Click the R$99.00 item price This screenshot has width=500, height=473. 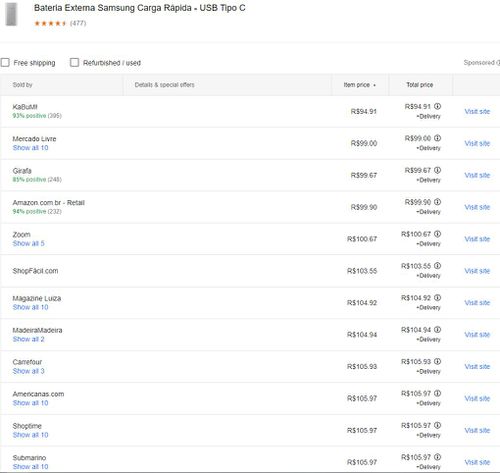coord(364,143)
